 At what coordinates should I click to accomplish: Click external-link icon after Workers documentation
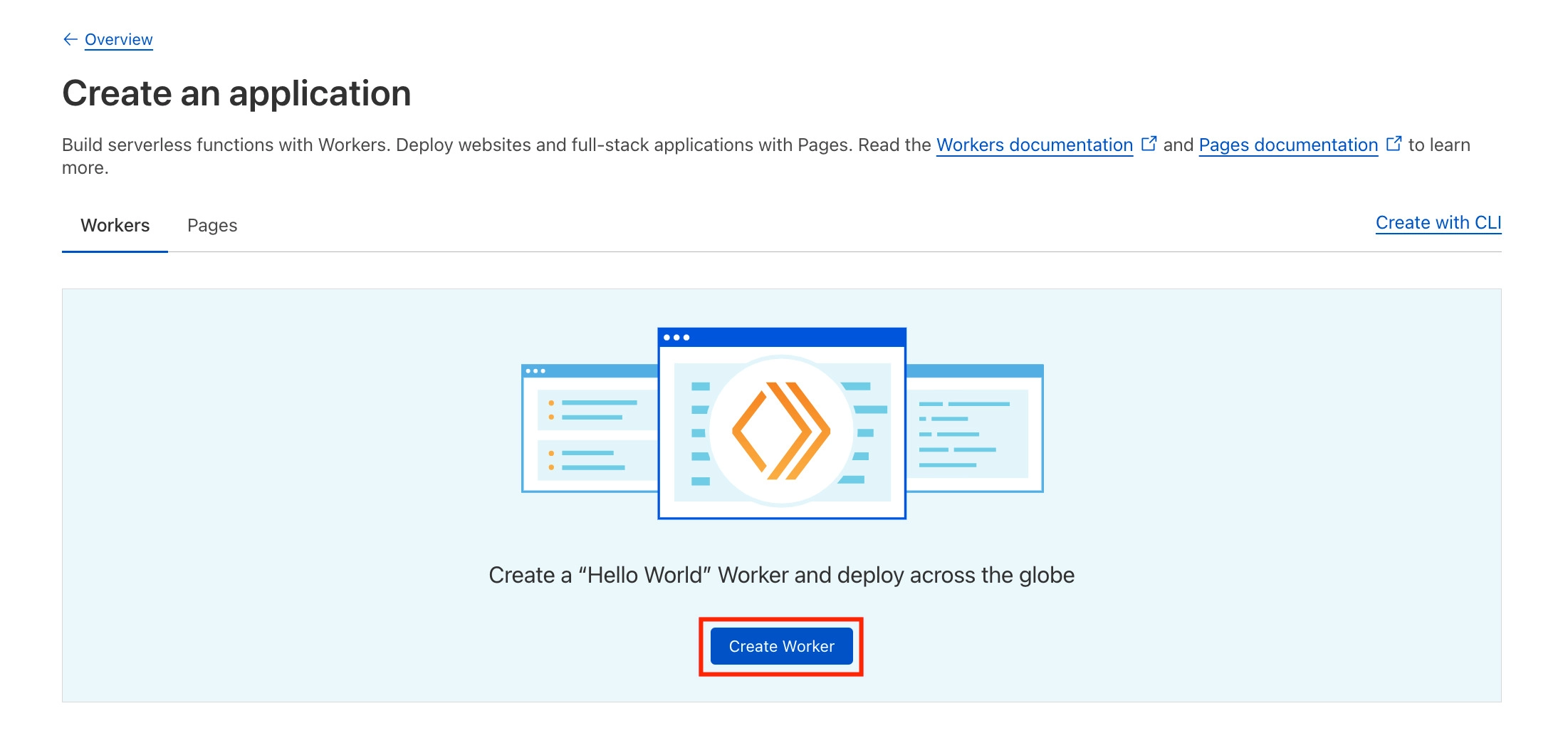click(1149, 144)
